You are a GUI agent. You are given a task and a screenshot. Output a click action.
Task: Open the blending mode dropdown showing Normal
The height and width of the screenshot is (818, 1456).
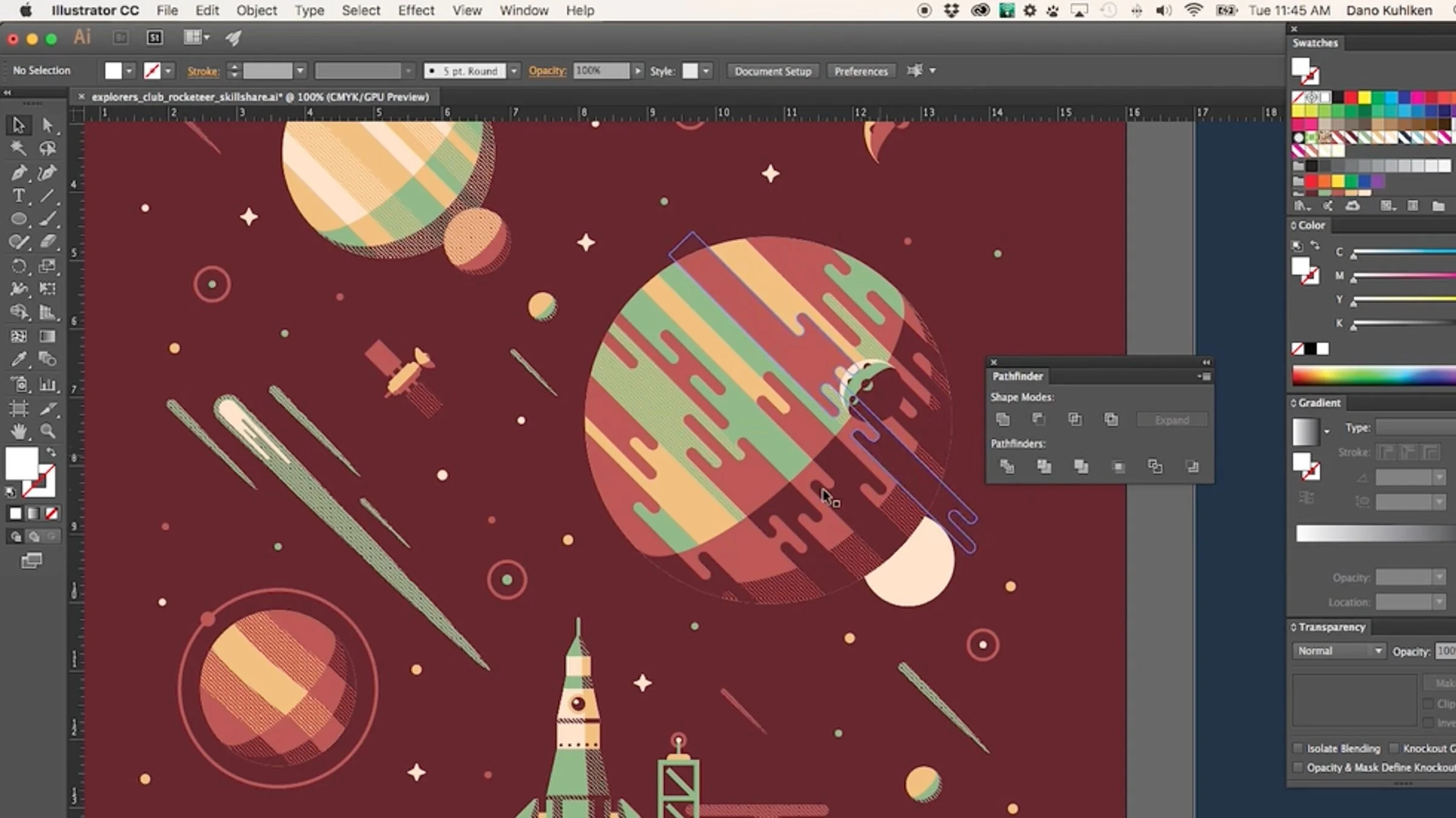tap(1339, 651)
